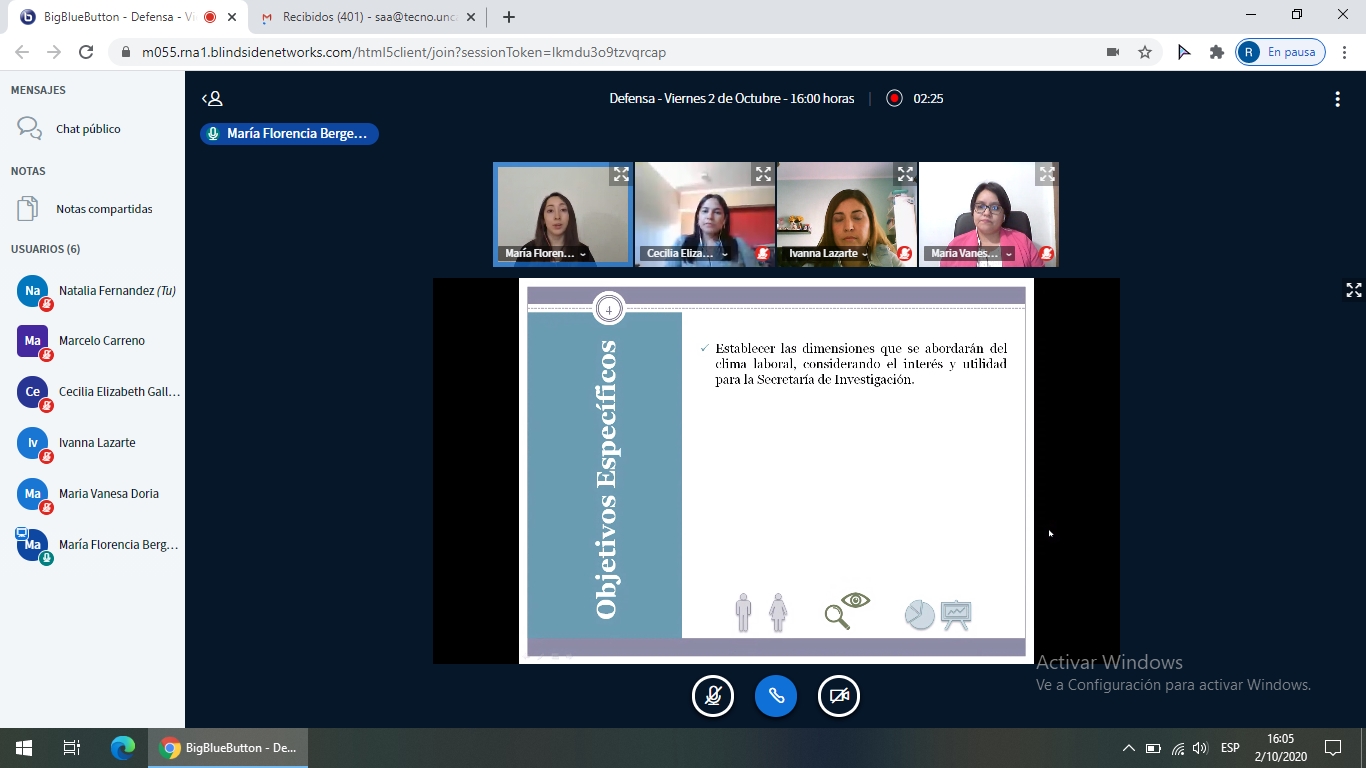1366x768 pixels.
Task: Open the Chat público conversation
Action: coord(88,129)
